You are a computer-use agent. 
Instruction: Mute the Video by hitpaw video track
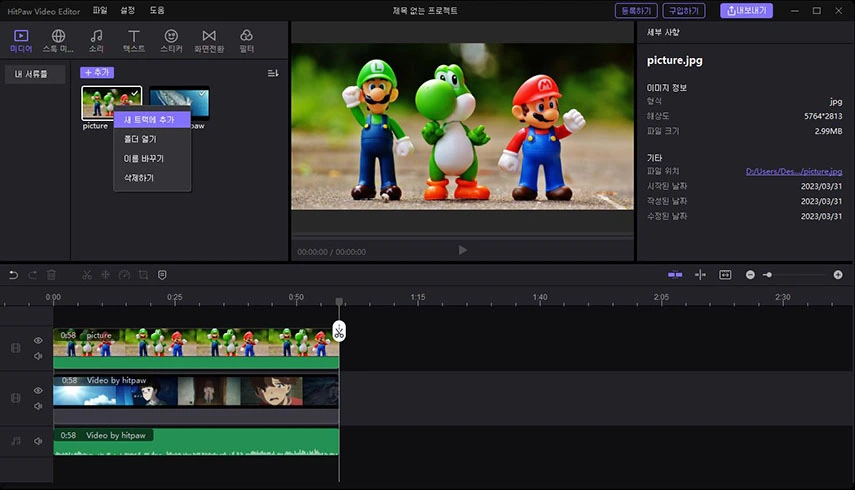coord(38,406)
